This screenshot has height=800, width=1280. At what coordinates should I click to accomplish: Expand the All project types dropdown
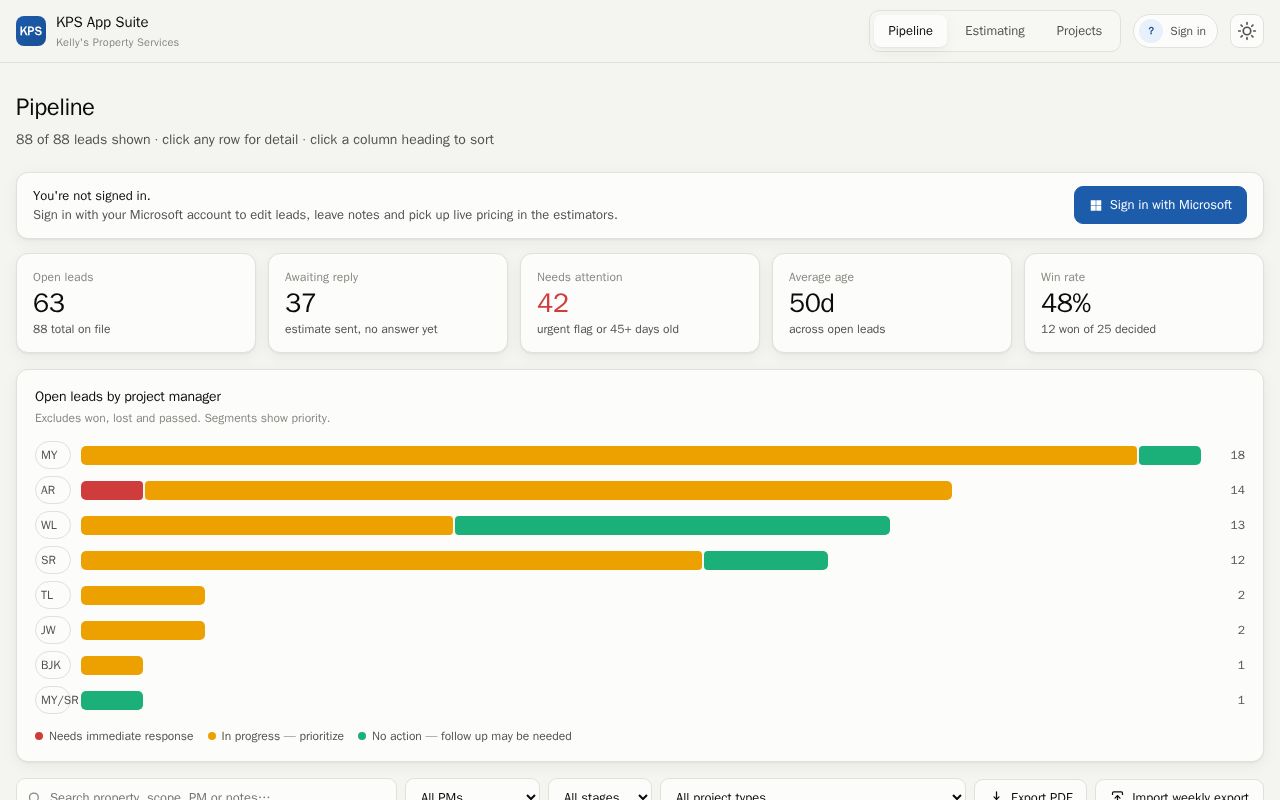[x=813, y=790]
